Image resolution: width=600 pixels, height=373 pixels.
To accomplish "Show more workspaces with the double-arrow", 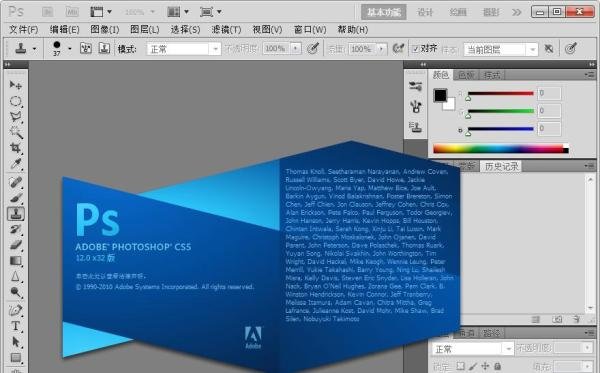I will coord(516,12).
